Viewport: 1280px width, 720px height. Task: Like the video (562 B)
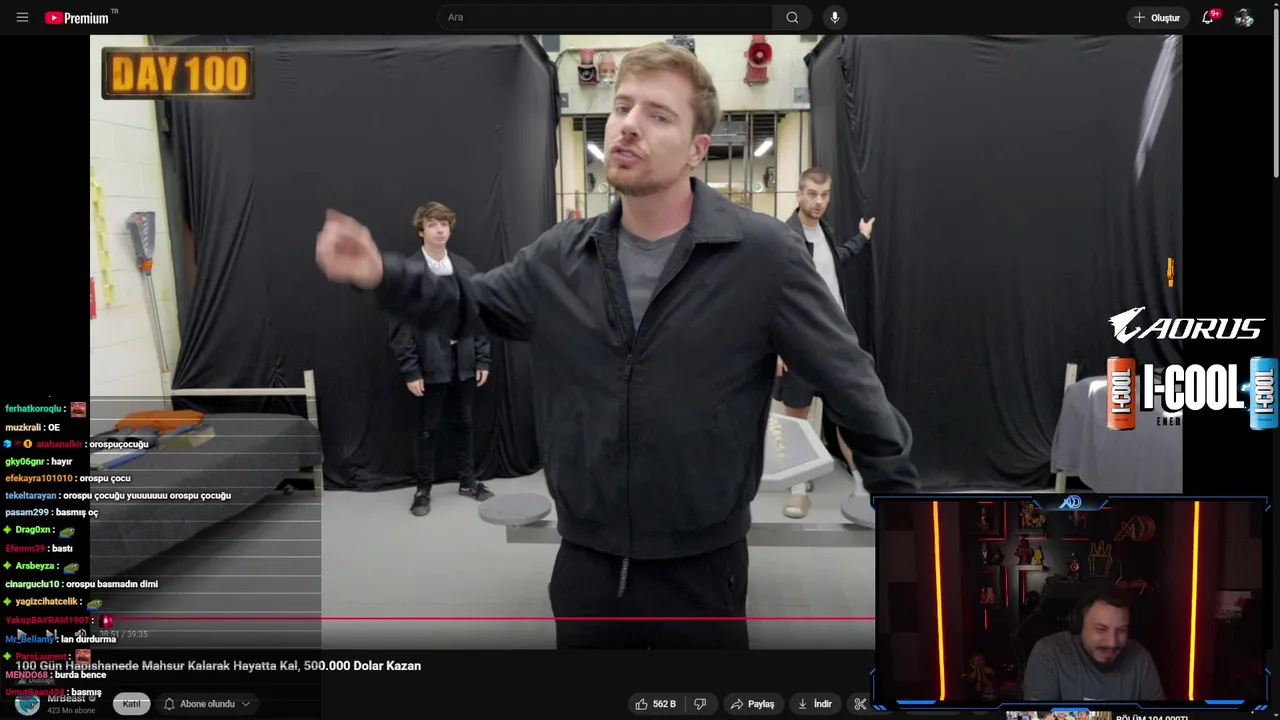click(656, 704)
